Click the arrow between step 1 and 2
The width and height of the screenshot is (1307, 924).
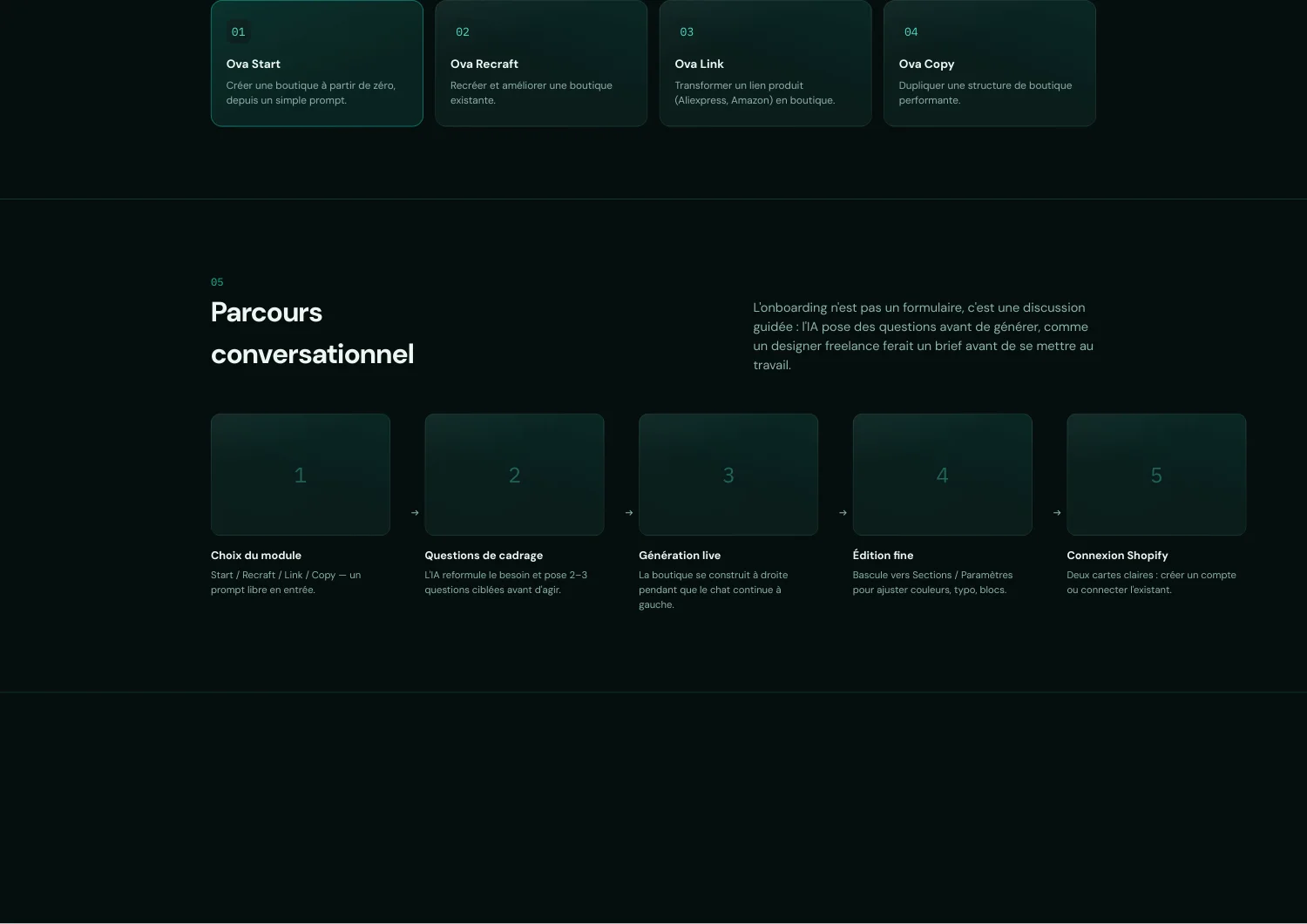415,513
